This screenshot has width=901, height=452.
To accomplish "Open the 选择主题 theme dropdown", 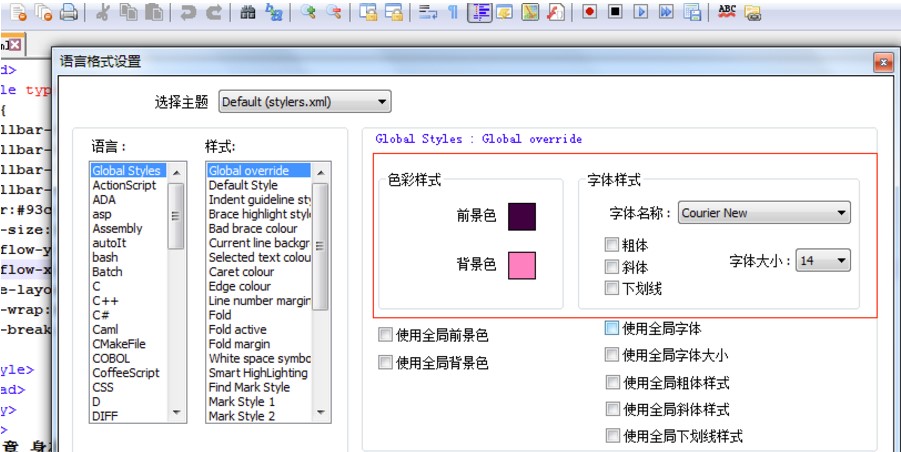I will [305, 102].
